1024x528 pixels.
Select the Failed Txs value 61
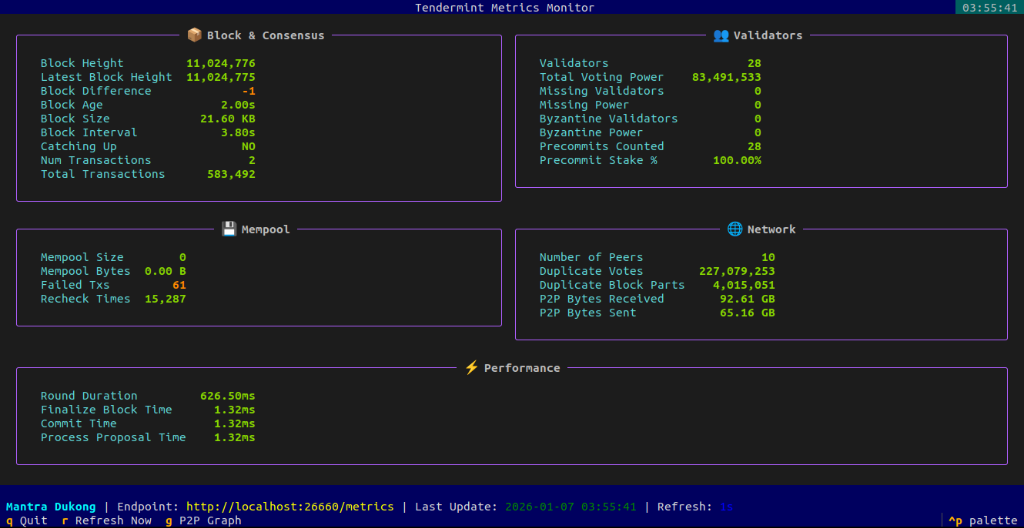point(180,285)
